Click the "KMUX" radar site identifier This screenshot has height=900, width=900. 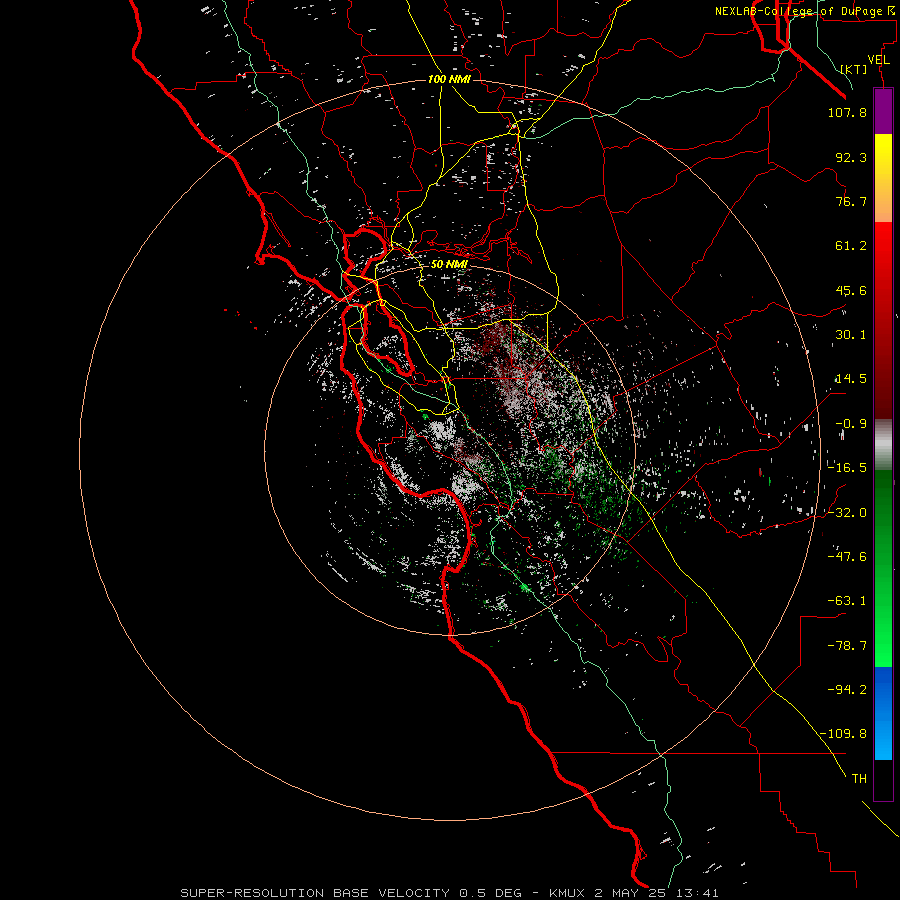point(568,893)
